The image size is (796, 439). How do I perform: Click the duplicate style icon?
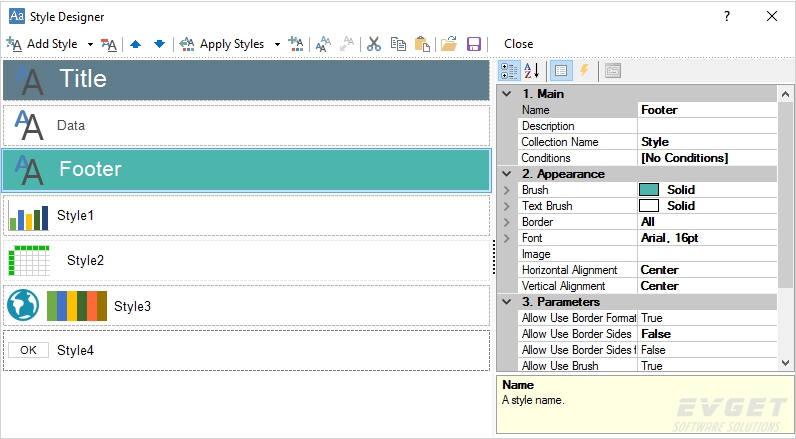[323, 44]
